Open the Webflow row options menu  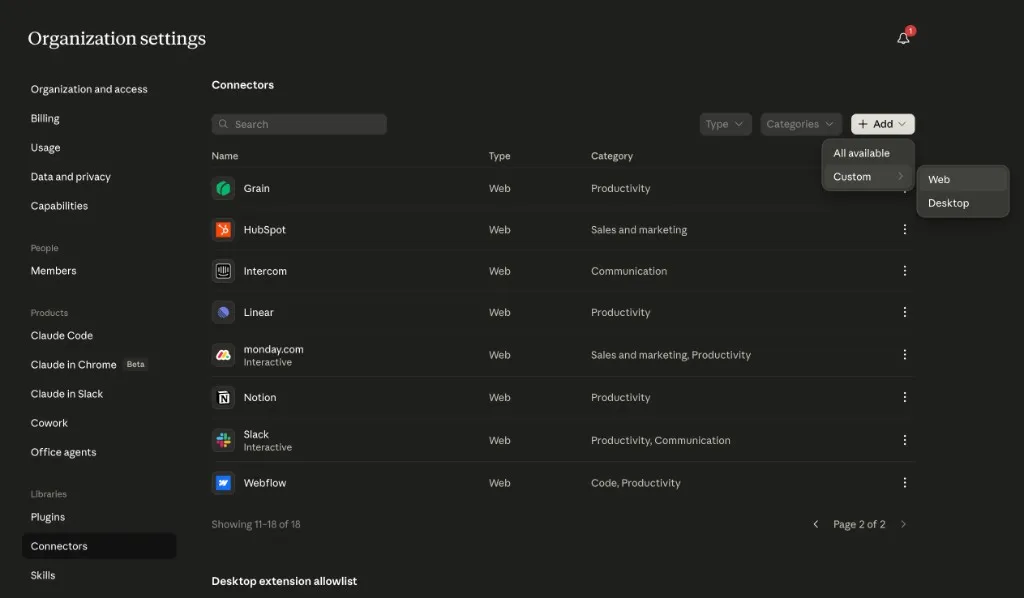pos(904,482)
